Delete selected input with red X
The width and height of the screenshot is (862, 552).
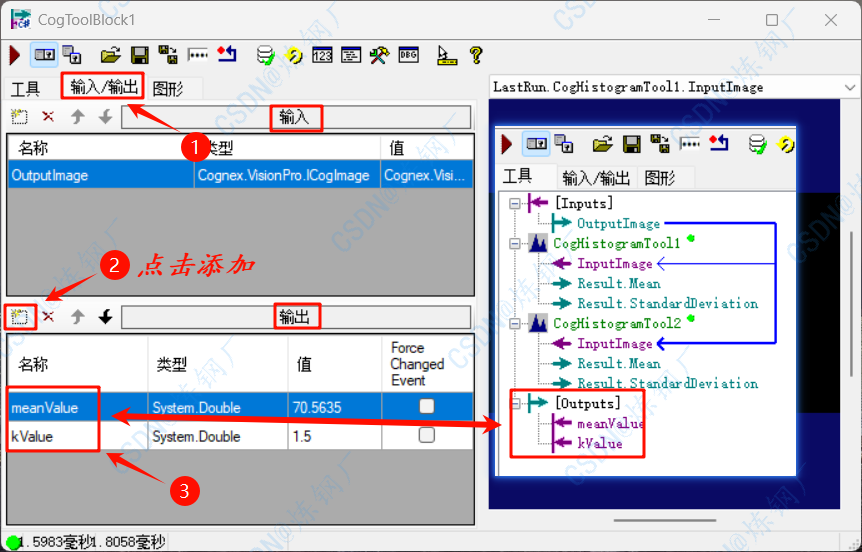click(x=48, y=117)
